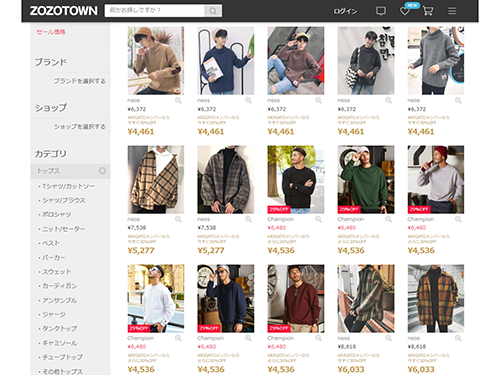Viewport: 500px width, 375px height.
Task: Choose Tシャツ/カットソー subcategory
Action: (x=68, y=186)
